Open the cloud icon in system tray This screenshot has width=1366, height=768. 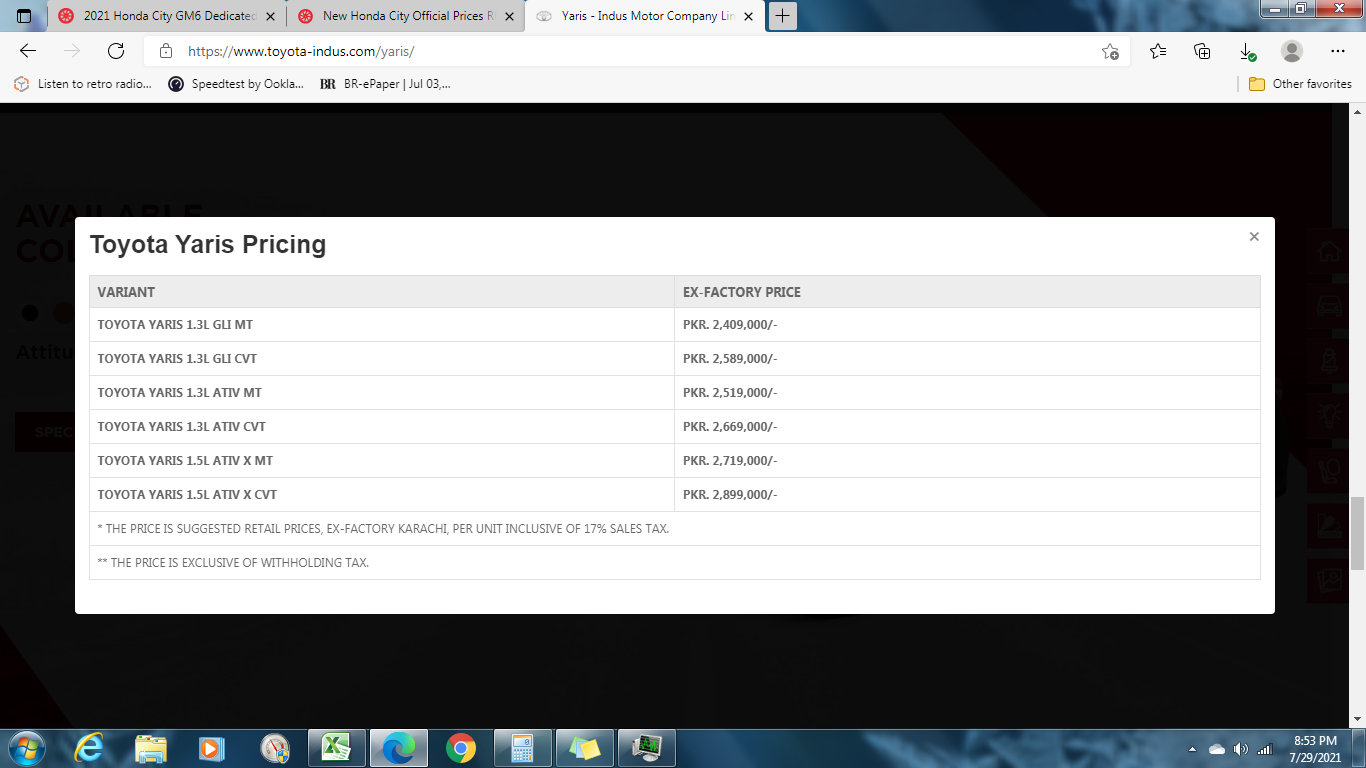coord(1217,749)
